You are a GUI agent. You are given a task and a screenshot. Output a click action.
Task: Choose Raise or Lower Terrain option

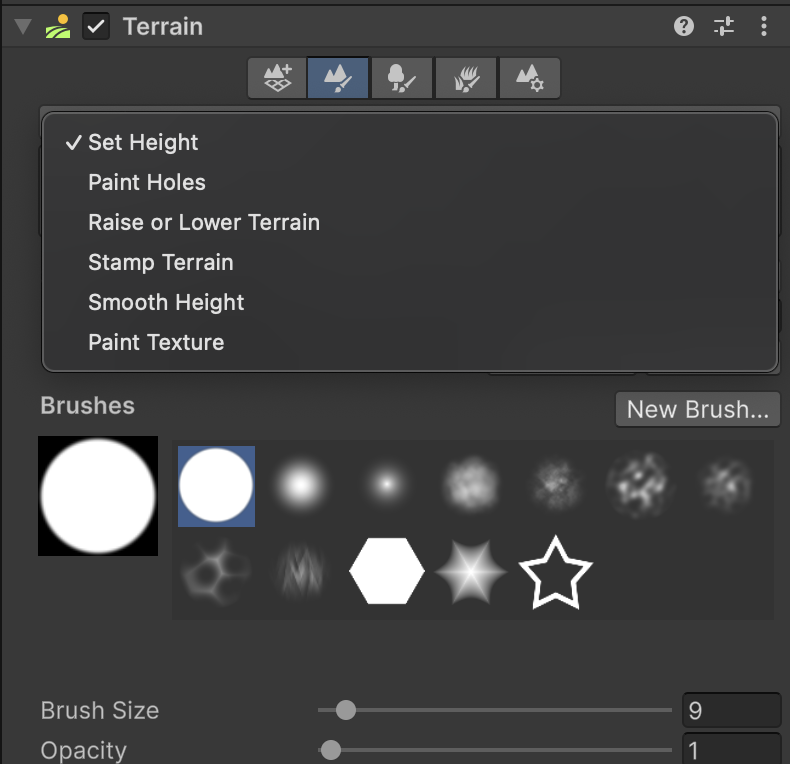[x=204, y=222]
